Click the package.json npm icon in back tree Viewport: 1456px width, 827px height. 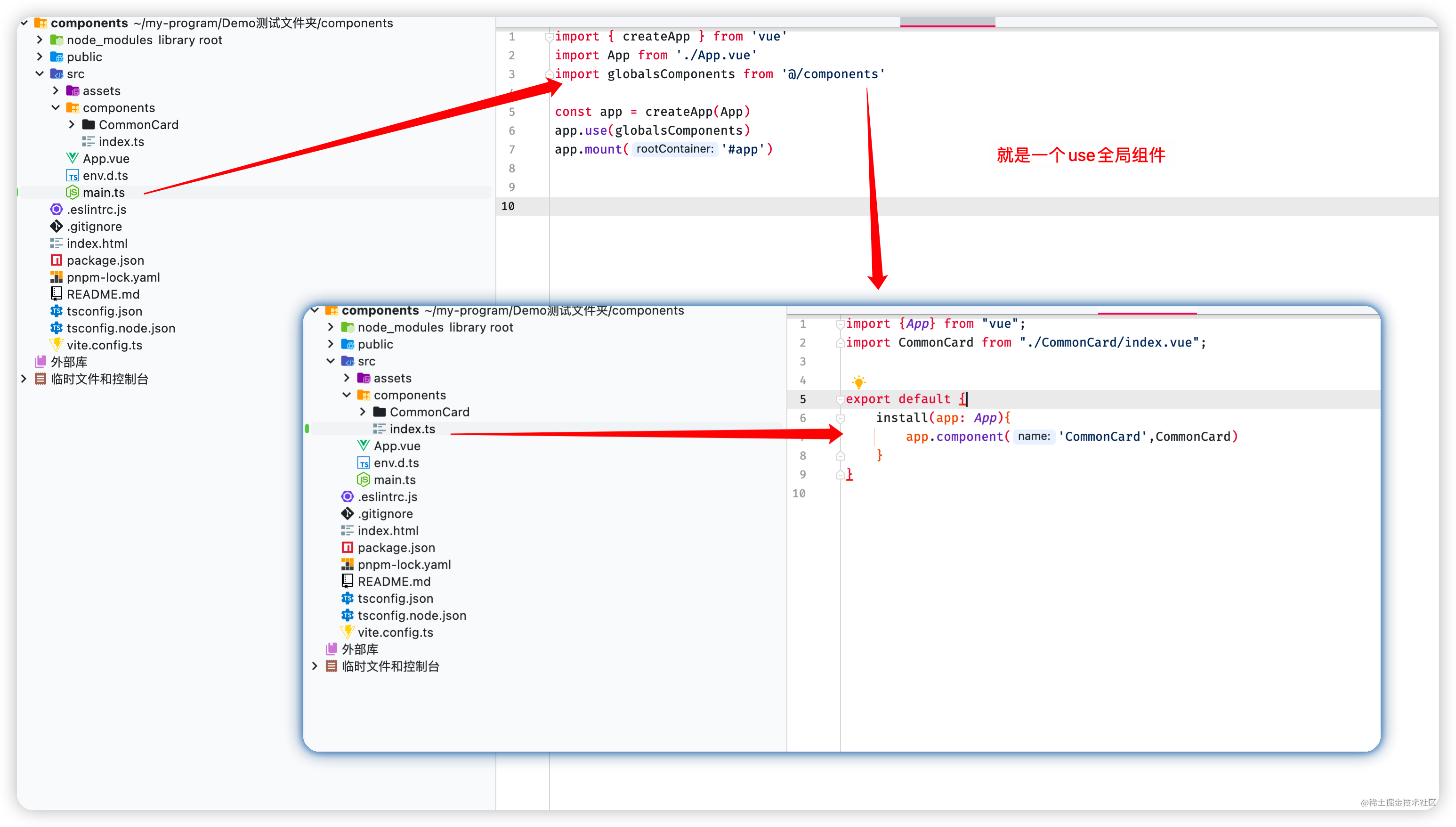56,260
